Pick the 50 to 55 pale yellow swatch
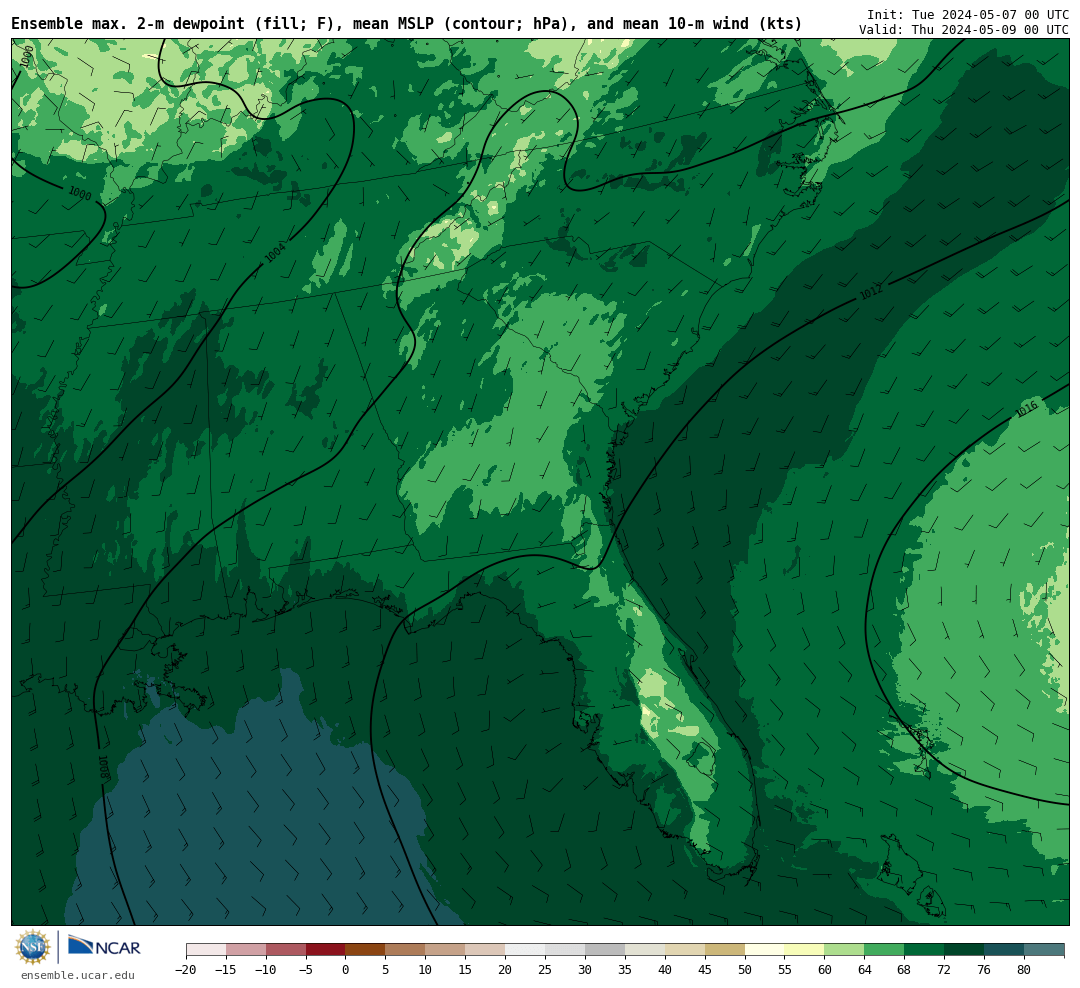The height and width of the screenshot is (988, 1080). 765,950
